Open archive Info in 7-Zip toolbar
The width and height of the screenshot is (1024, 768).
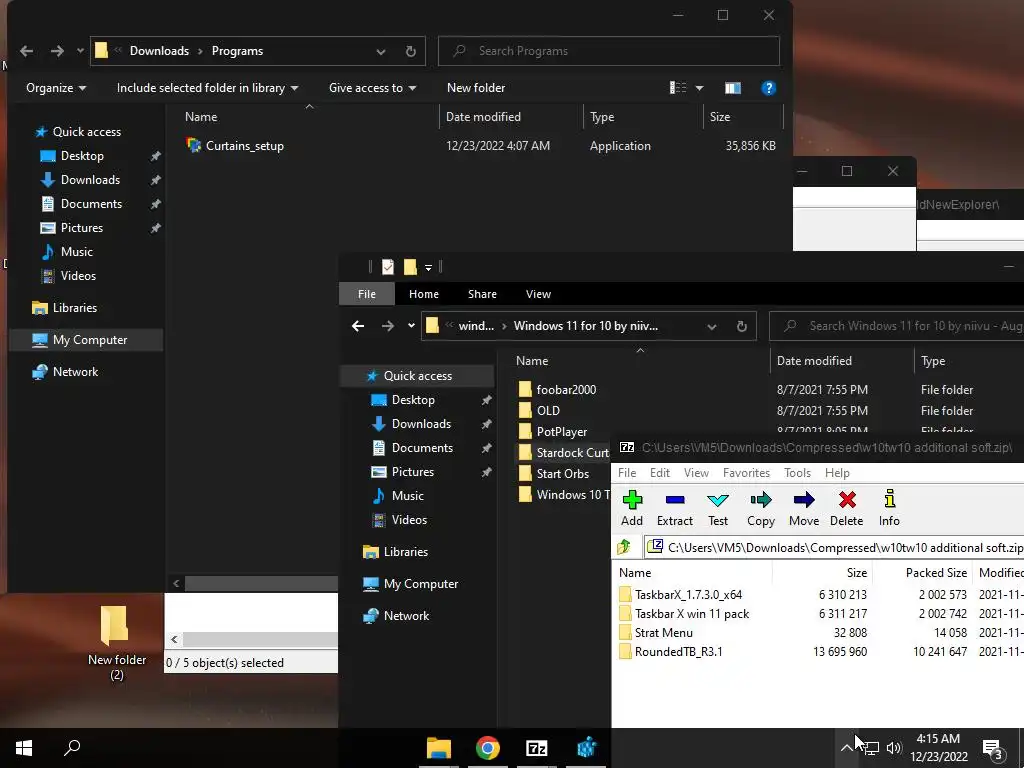click(889, 508)
